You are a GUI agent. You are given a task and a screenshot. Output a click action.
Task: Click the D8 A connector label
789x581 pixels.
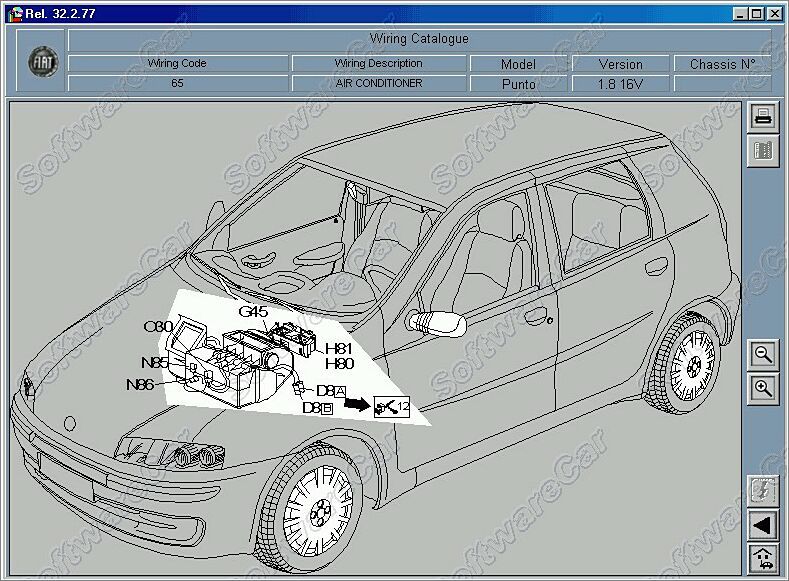pos(330,391)
